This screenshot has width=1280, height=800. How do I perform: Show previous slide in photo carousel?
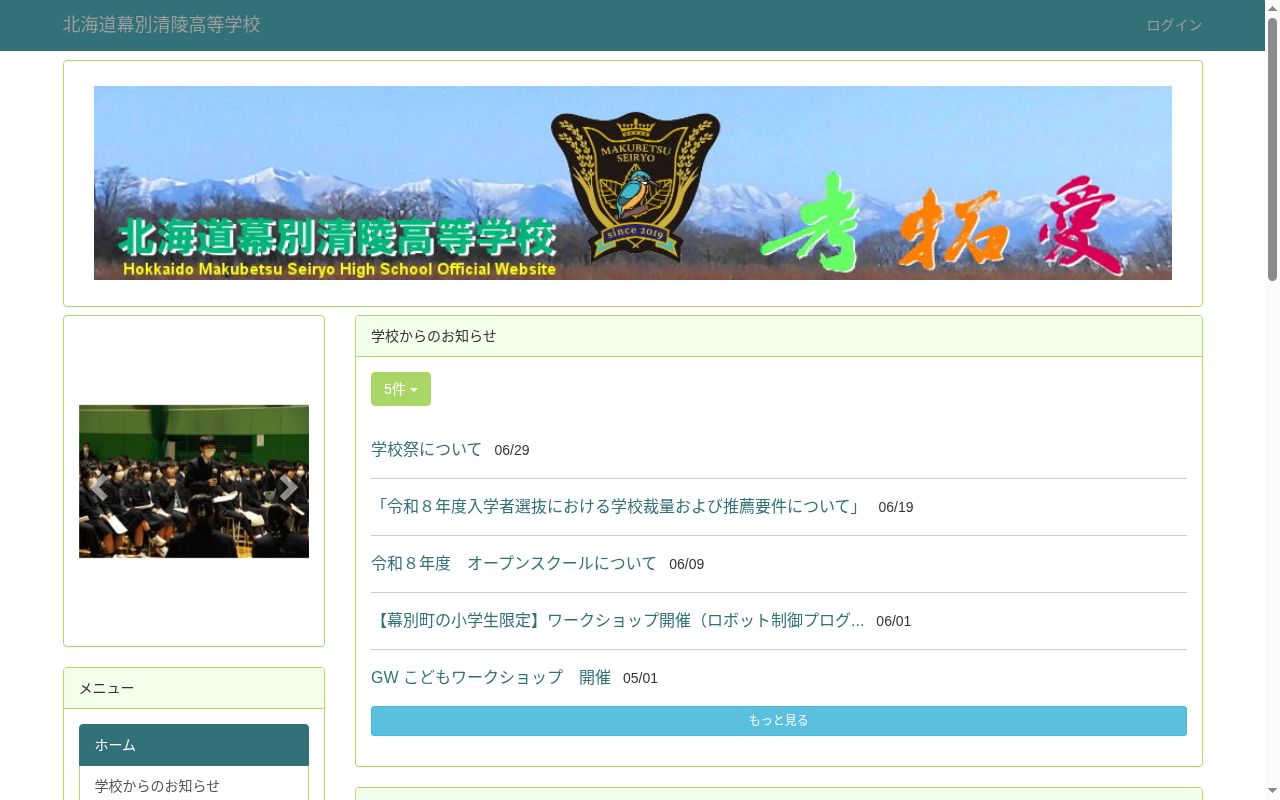[x=99, y=487]
